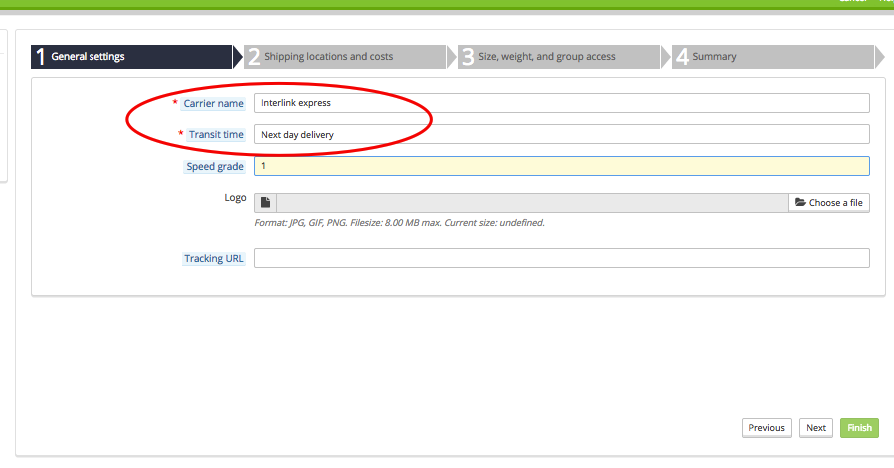Viewport: 894px width, 468px height.
Task: Click the Carrier name label
Action: [213, 104]
